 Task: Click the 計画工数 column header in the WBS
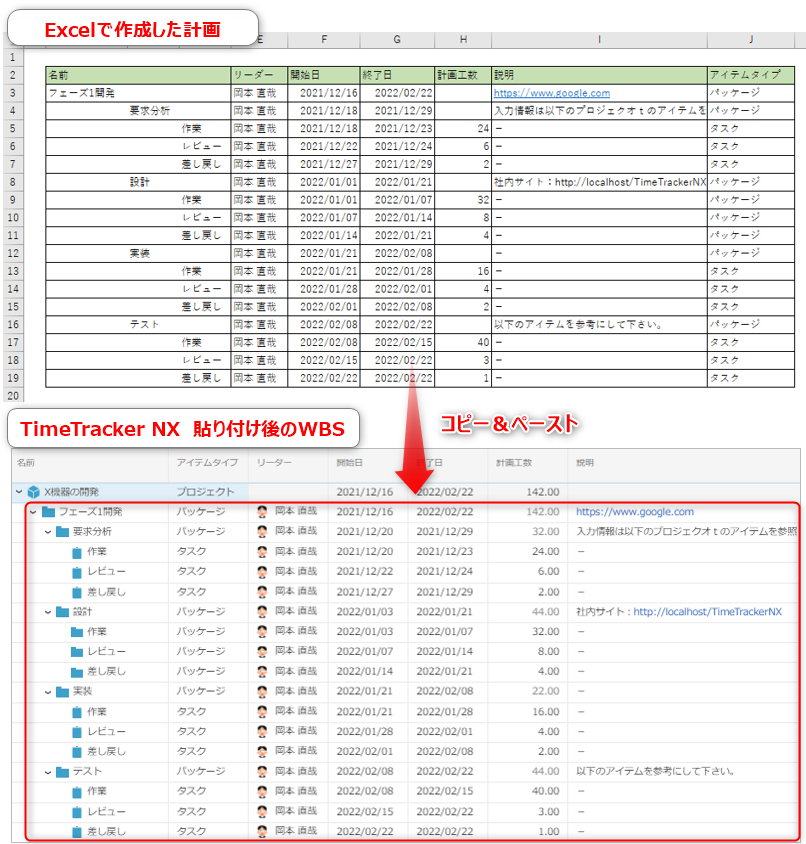point(515,464)
